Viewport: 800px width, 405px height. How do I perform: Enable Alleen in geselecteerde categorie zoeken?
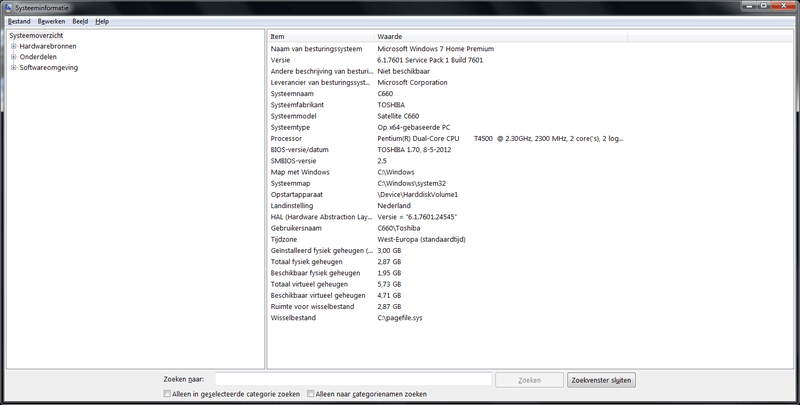(x=167, y=394)
